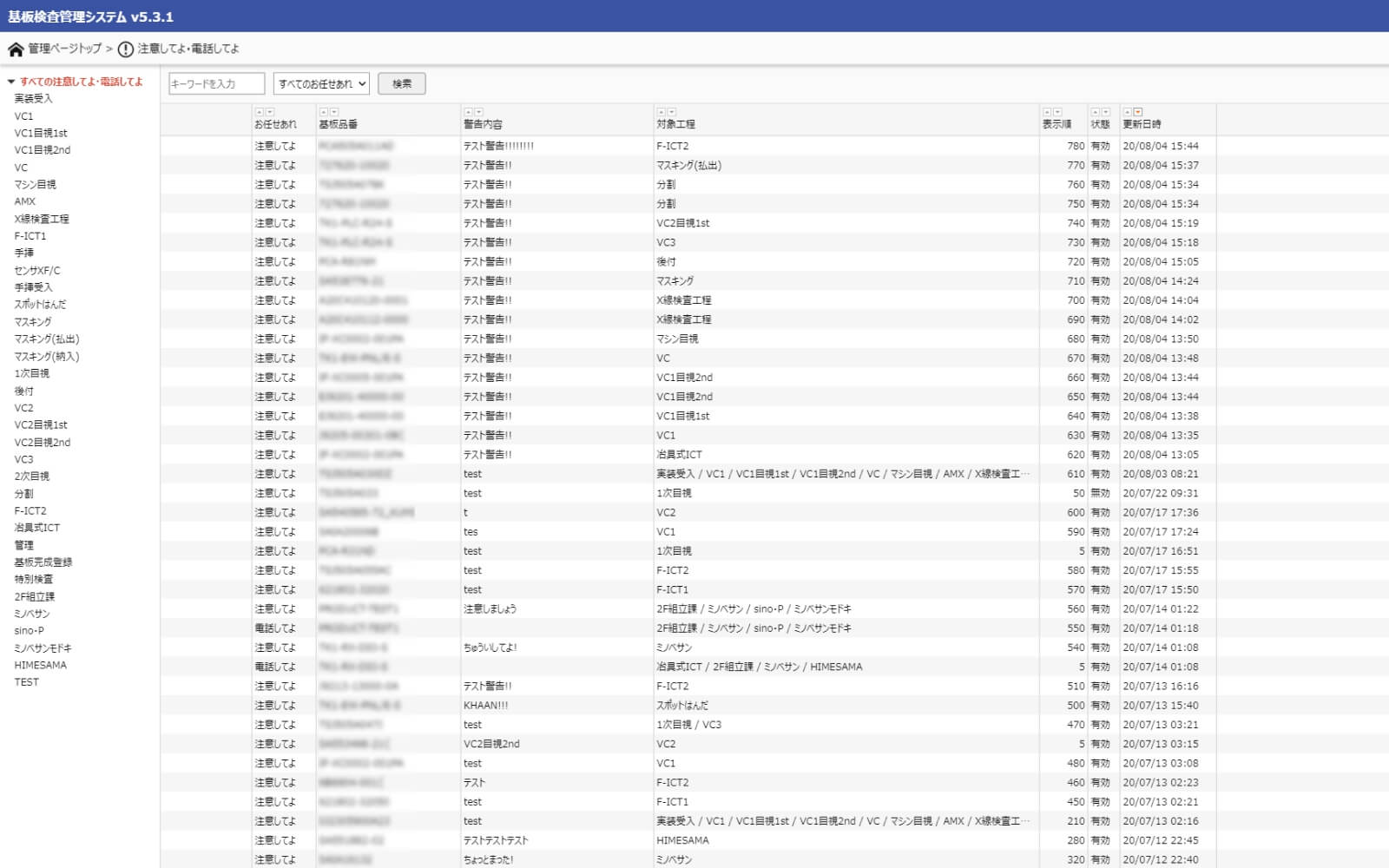The image size is (1389, 868).
Task: Select 特別検査 in the sidebar
Action: tap(34, 579)
